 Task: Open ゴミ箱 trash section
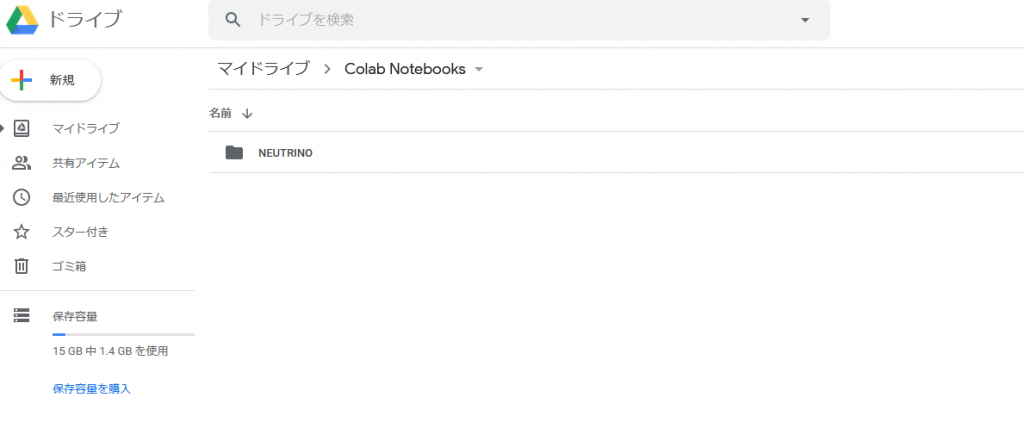(69, 267)
